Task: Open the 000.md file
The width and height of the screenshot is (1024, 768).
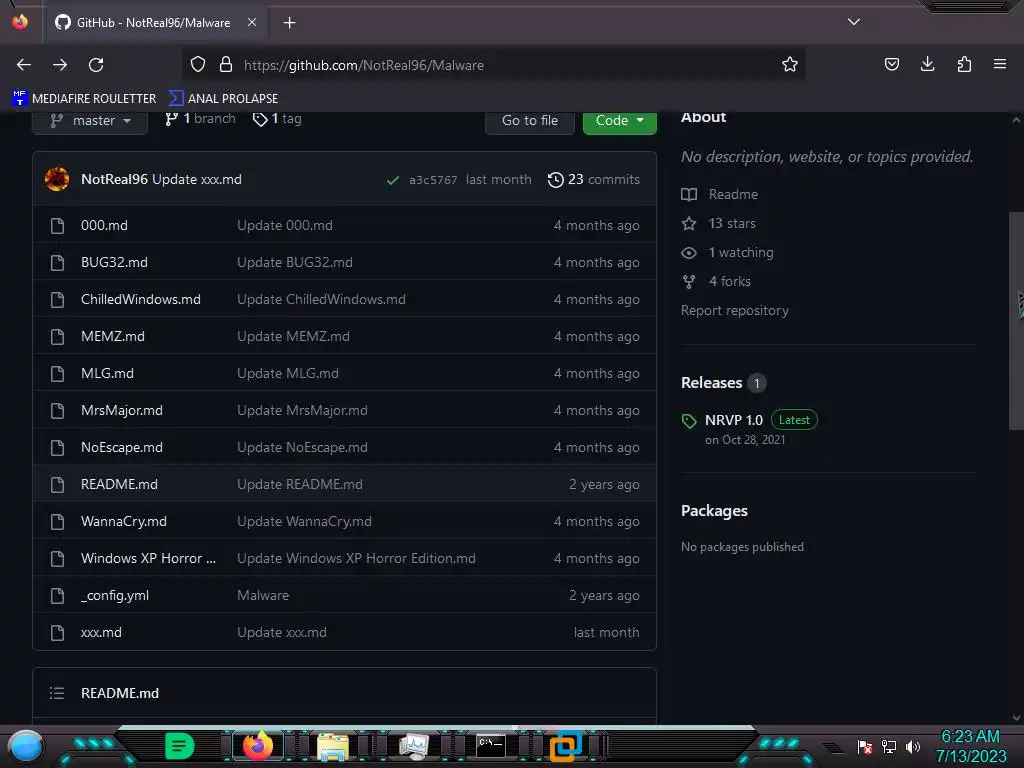Action: point(104,225)
